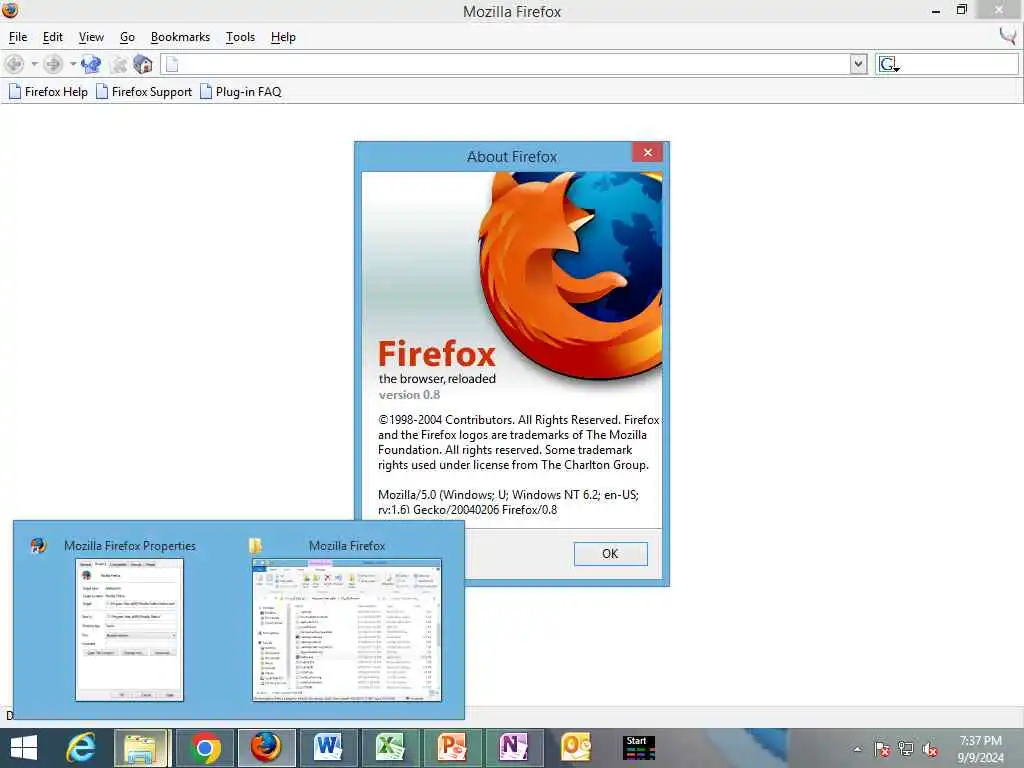Click the icon beside the Mozilla Firefox Properties title

39,545
